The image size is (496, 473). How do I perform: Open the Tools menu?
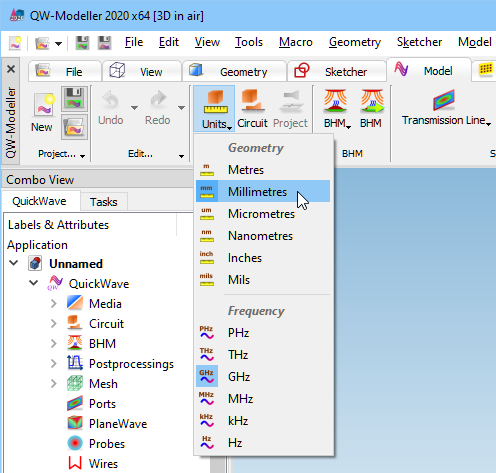pyautogui.click(x=249, y=42)
